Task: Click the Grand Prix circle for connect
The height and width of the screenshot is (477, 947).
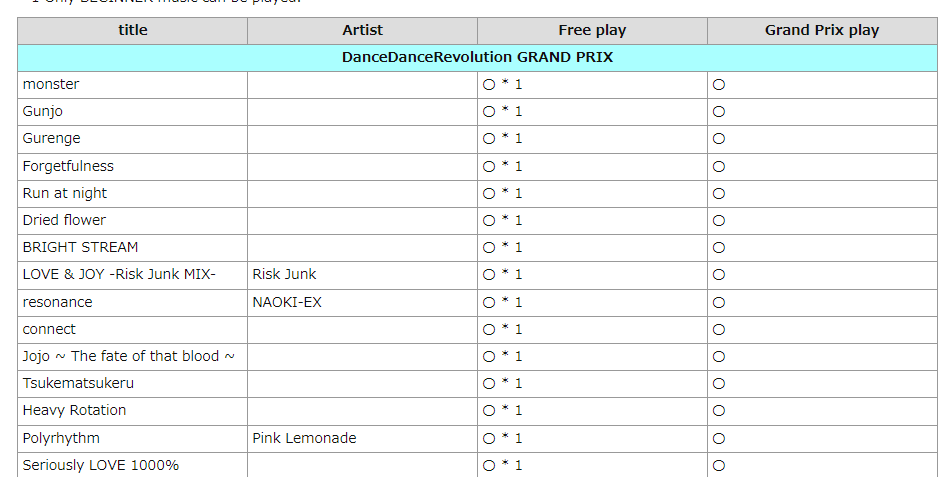Action: coord(718,330)
